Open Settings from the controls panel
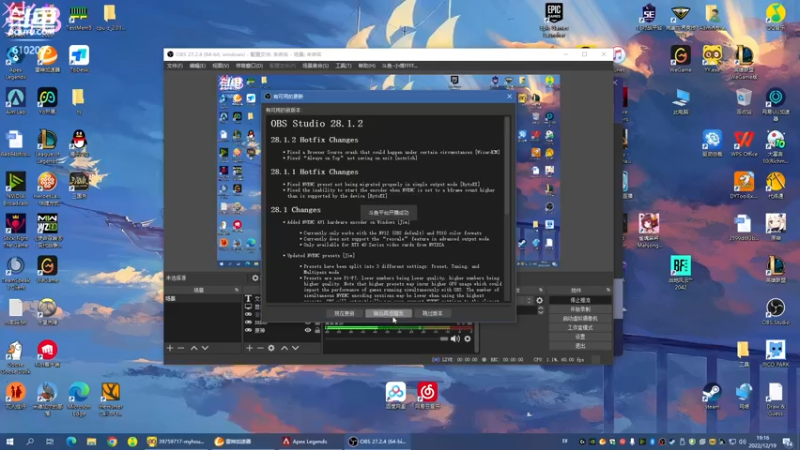This screenshot has height=450, width=800. pos(580,337)
